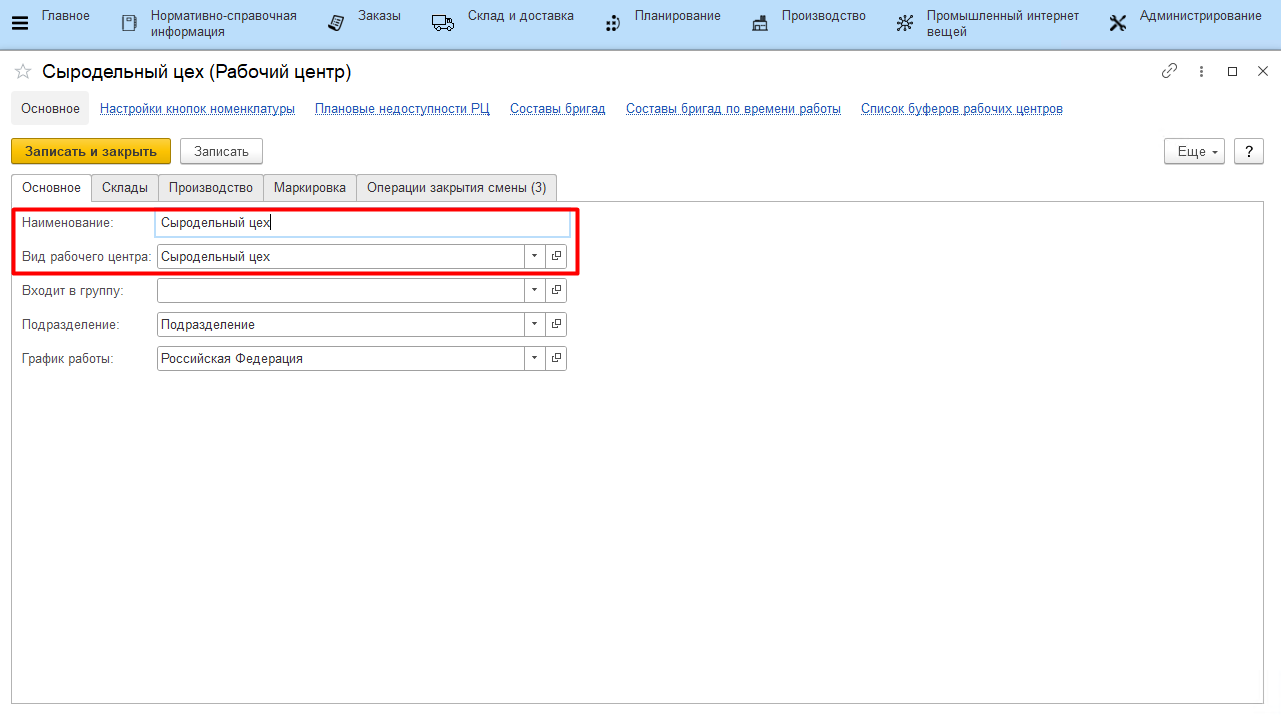Switch to the Маркировка tab
Image resolution: width=1281 pixels, height=715 pixels.
point(310,188)
